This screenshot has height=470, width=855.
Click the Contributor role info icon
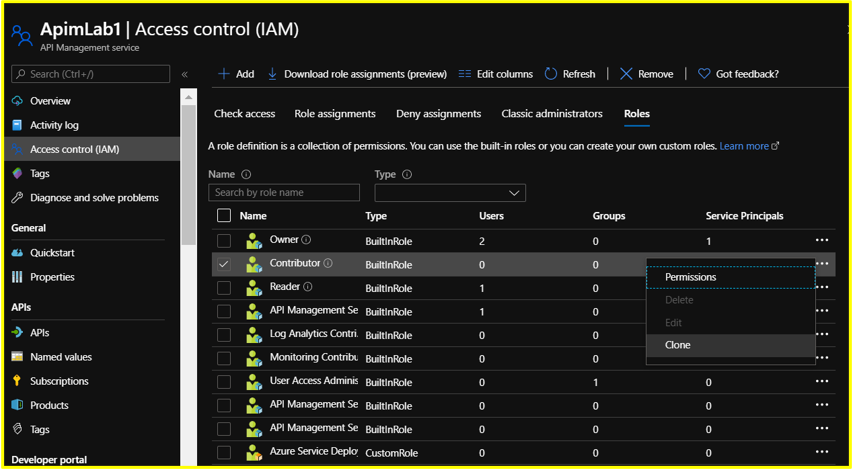click(x=328, y=263)
